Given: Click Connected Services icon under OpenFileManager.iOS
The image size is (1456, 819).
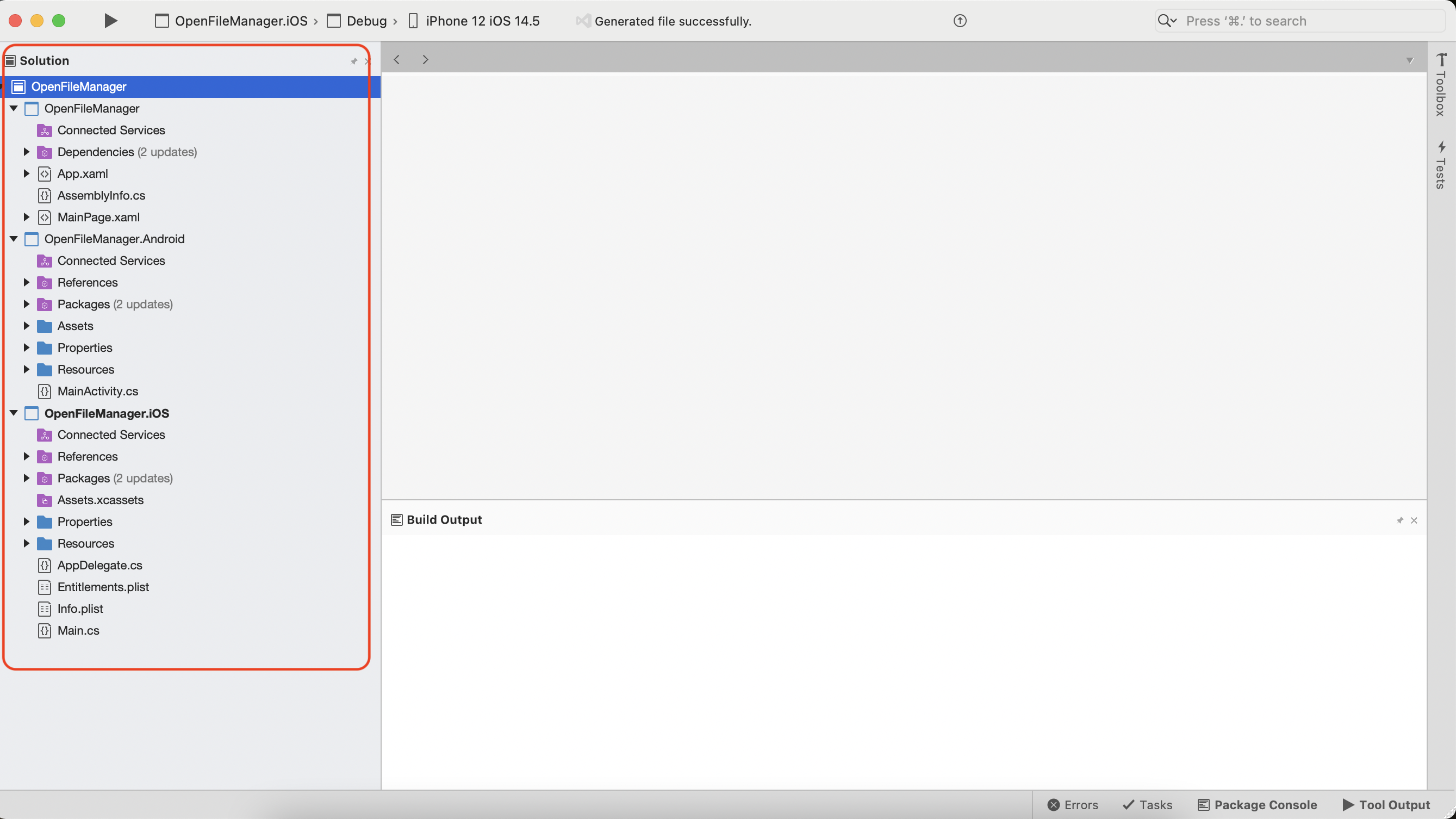Looking at the screenshot, I should [45, 435].
